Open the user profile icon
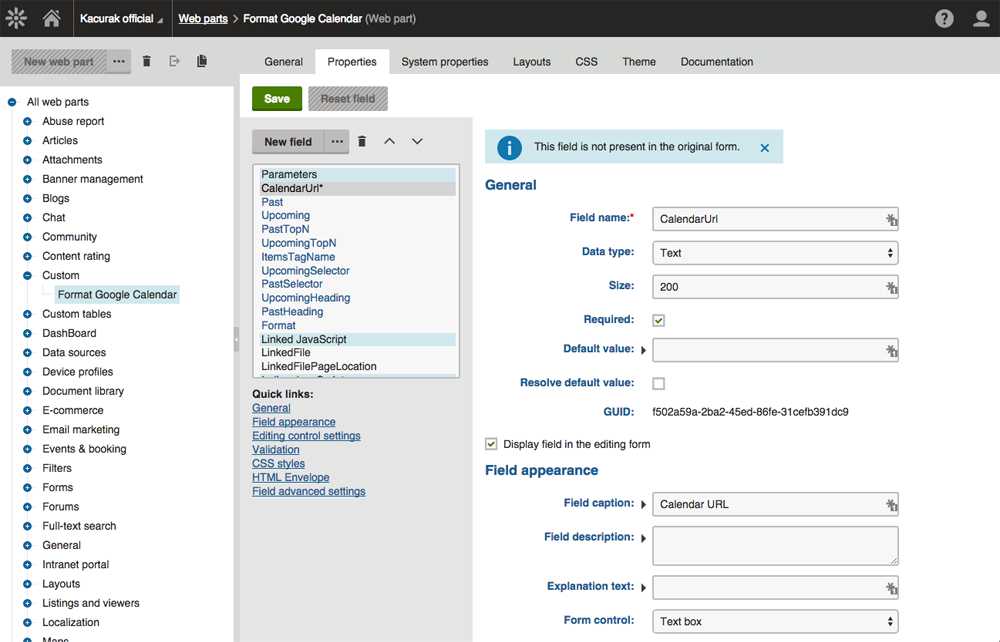 (981, 19)
